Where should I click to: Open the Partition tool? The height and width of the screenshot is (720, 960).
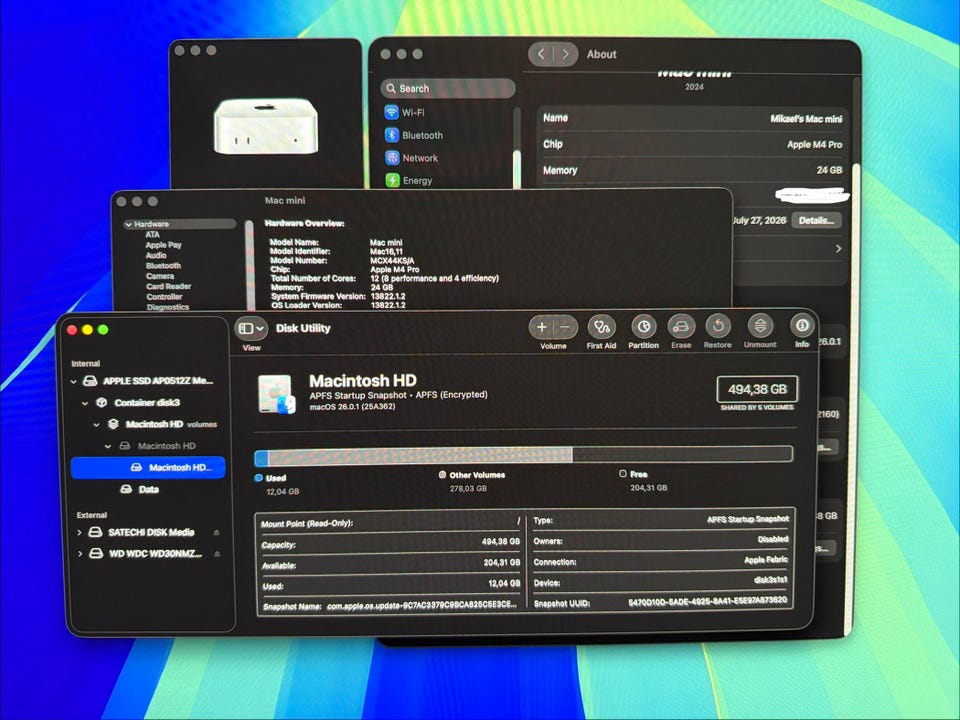pyautogui.click(x=643, y=327)
